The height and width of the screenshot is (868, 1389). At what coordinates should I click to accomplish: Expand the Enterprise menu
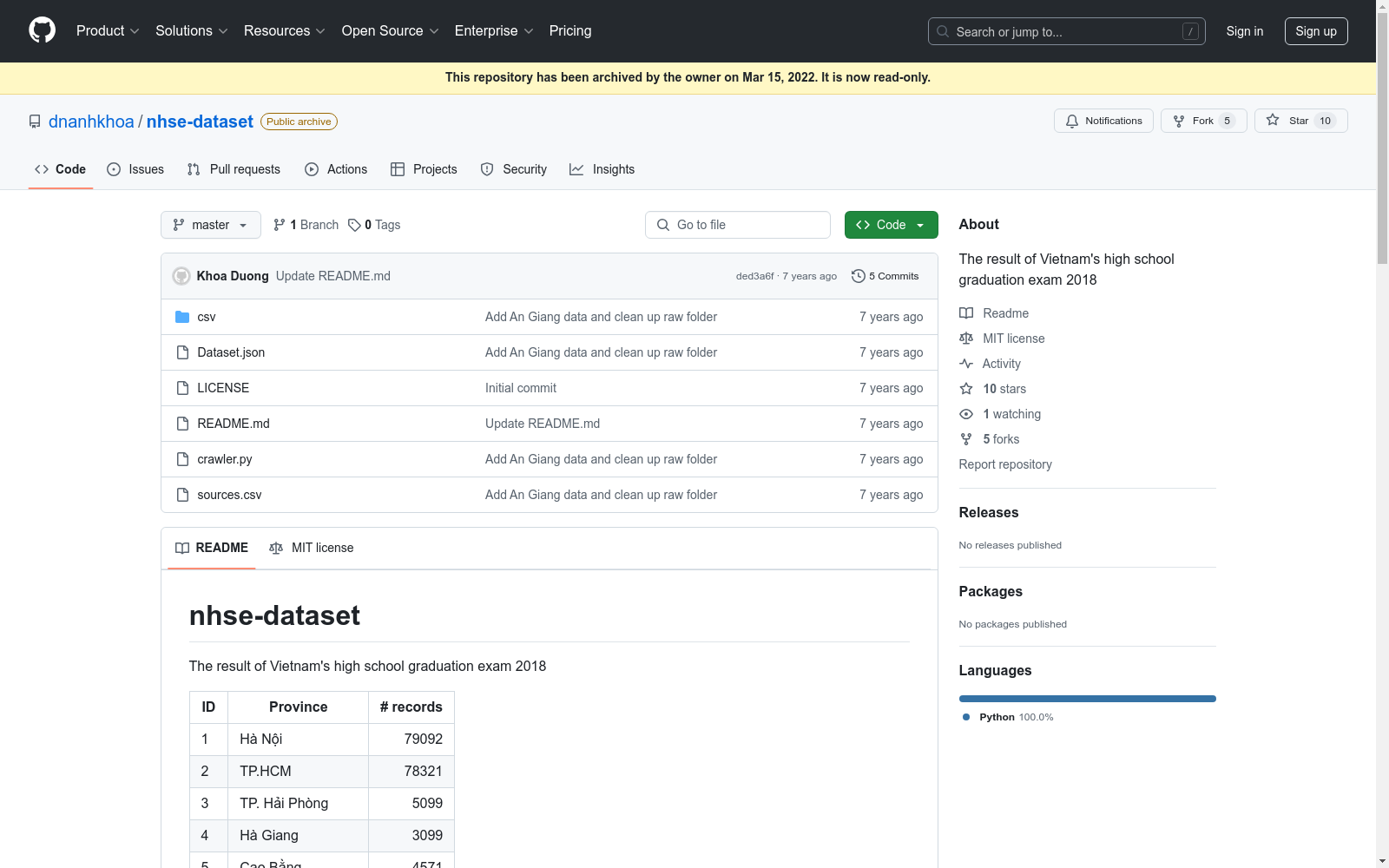point(494,31)
